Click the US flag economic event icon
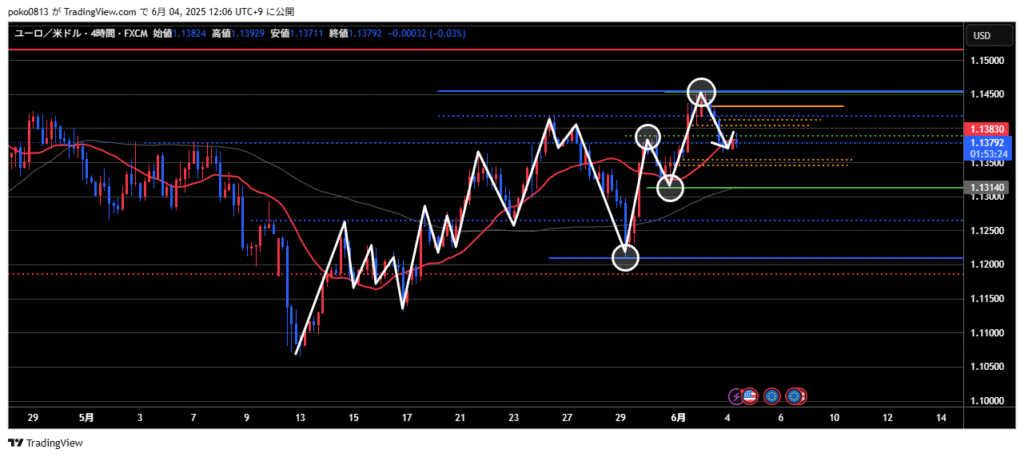The width and height of the screenshot is (1024, 457). (x=749, y=396)
